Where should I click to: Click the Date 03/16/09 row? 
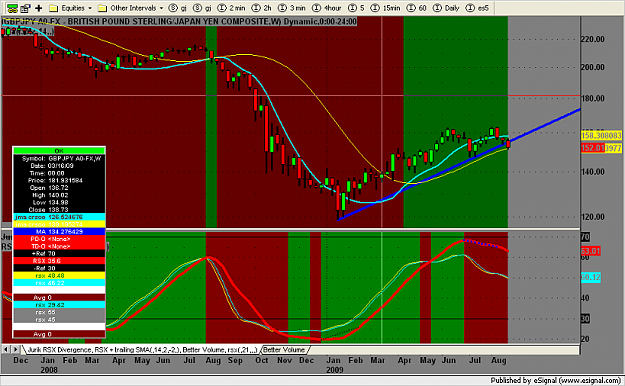(x=59, y=165)
